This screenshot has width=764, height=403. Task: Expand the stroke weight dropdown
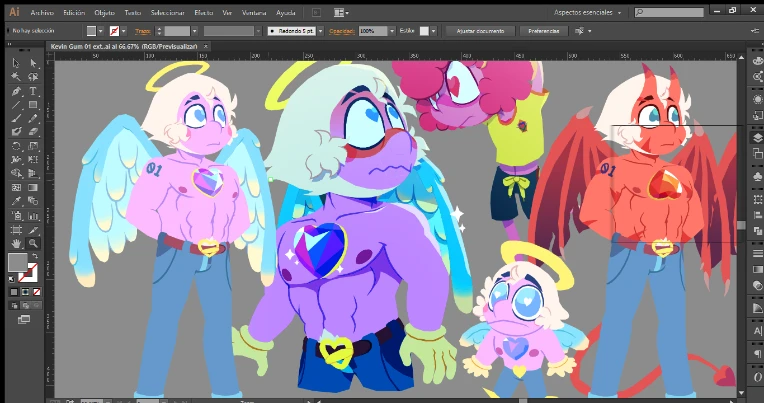coord(194,31)
